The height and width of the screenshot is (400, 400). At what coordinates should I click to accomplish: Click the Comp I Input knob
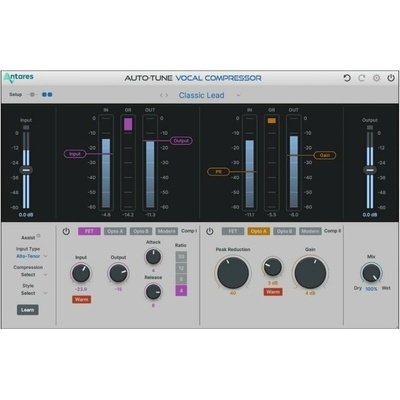pyautogui.click(x=81, y=273)
